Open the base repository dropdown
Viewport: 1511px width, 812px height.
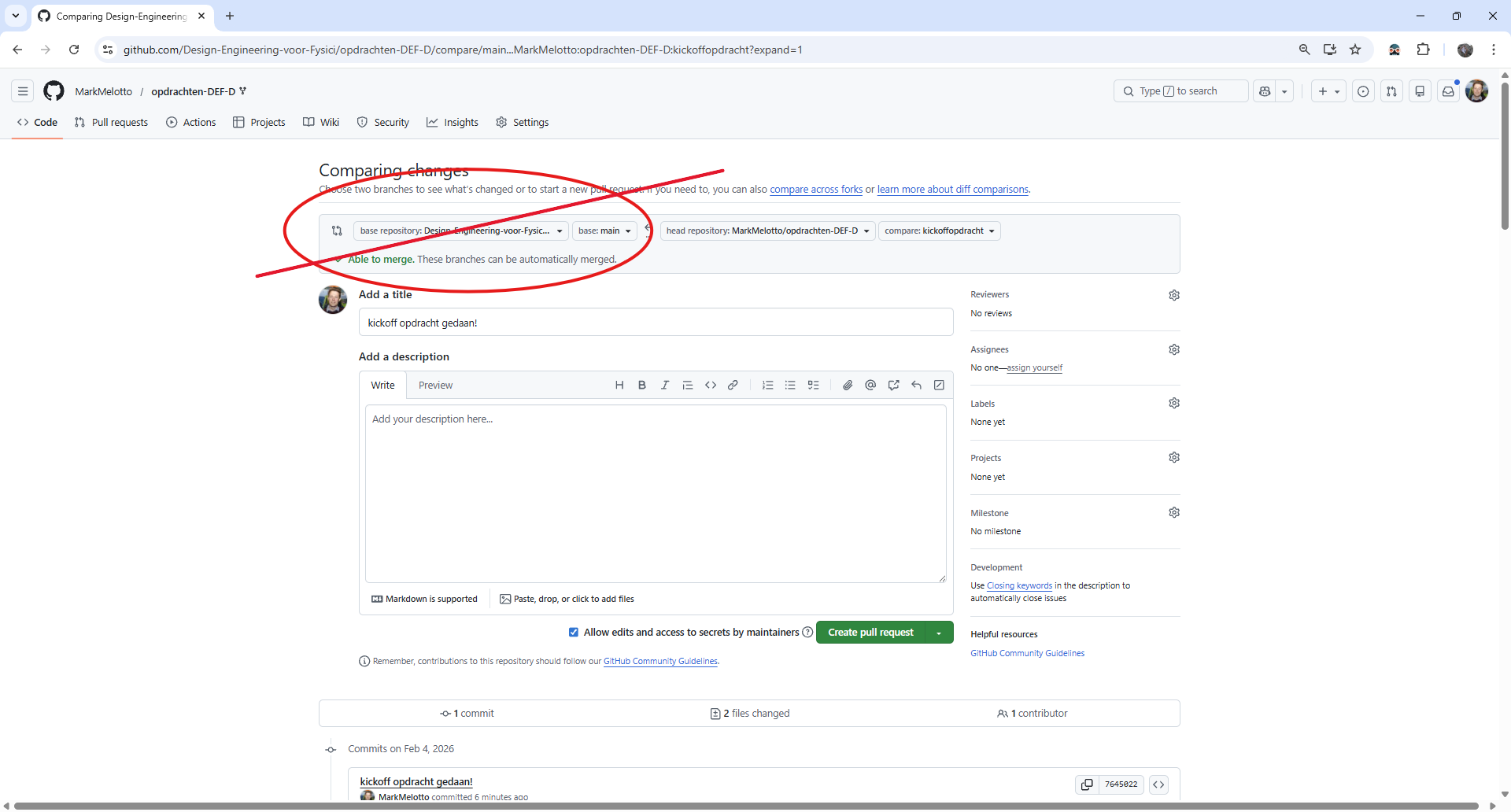click(461, 231)
